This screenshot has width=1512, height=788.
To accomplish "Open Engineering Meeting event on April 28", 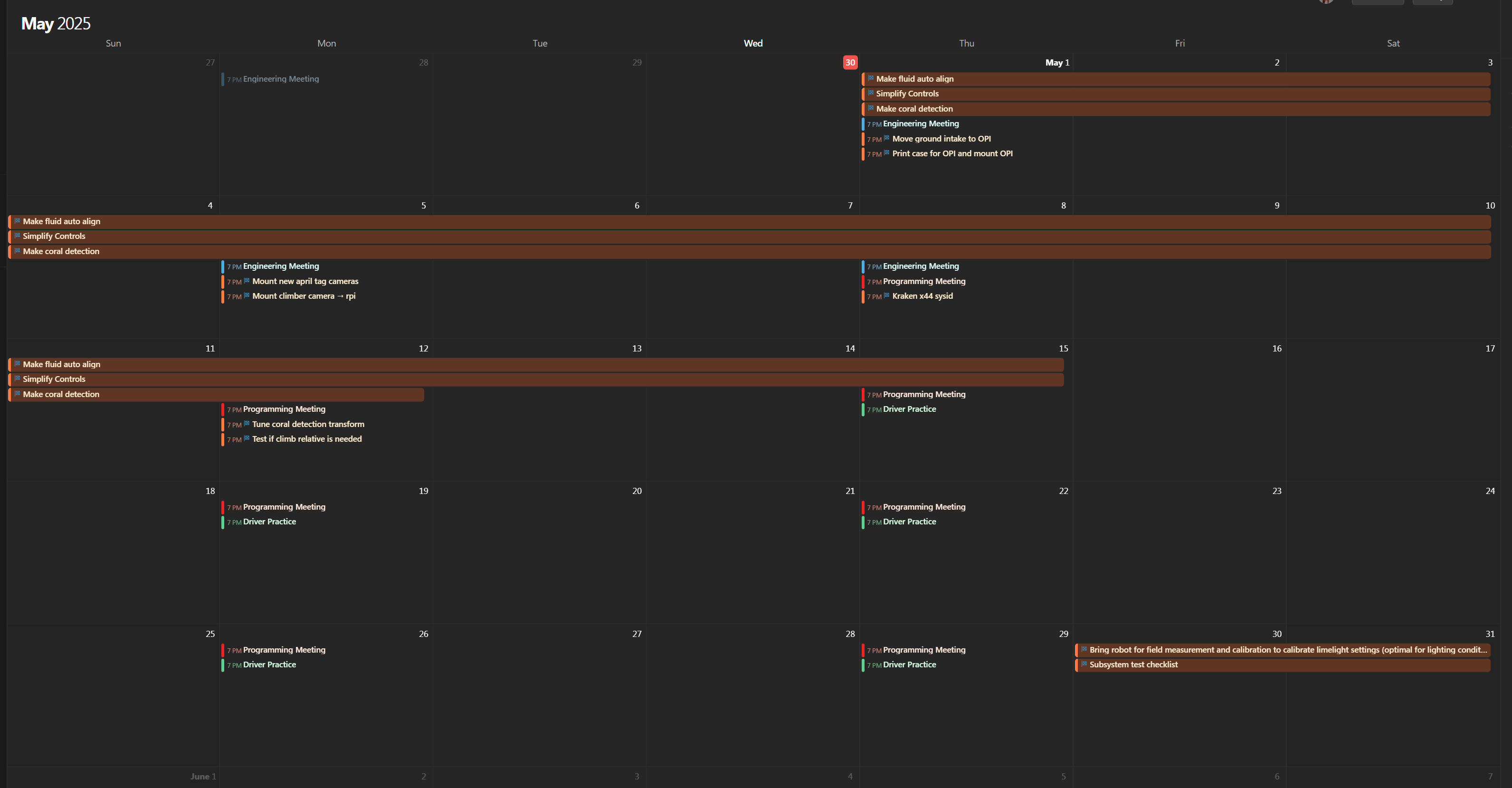I will [281, 79].
